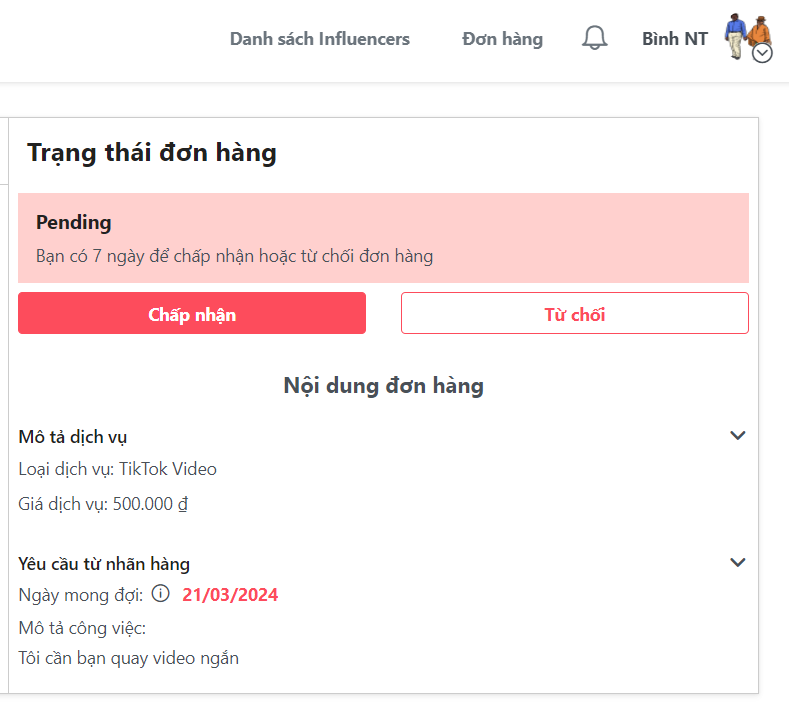Click the job description text about short video

pyautogui.click(x=129, y=658)
